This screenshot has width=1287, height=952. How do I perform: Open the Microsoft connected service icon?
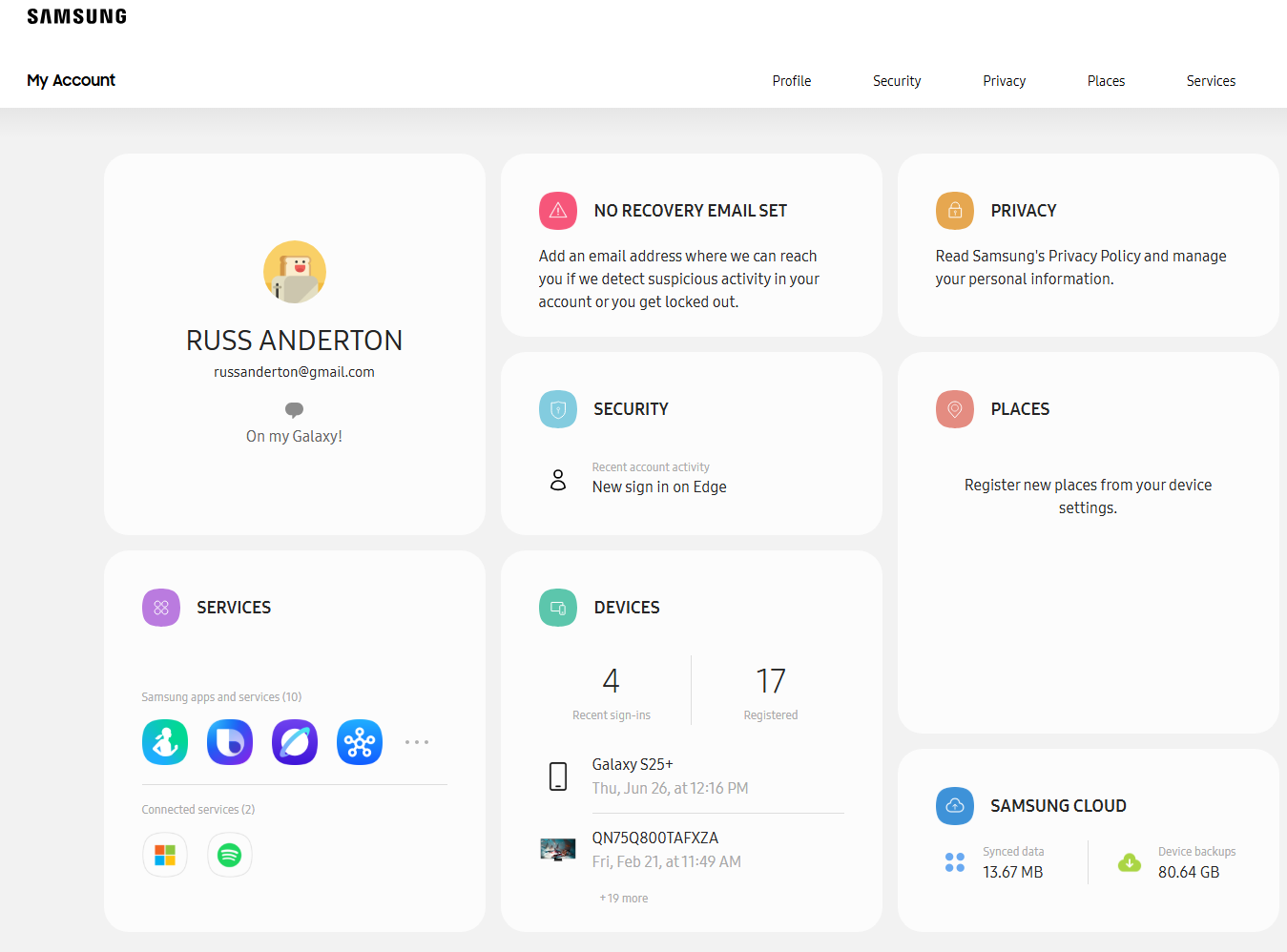165,855
